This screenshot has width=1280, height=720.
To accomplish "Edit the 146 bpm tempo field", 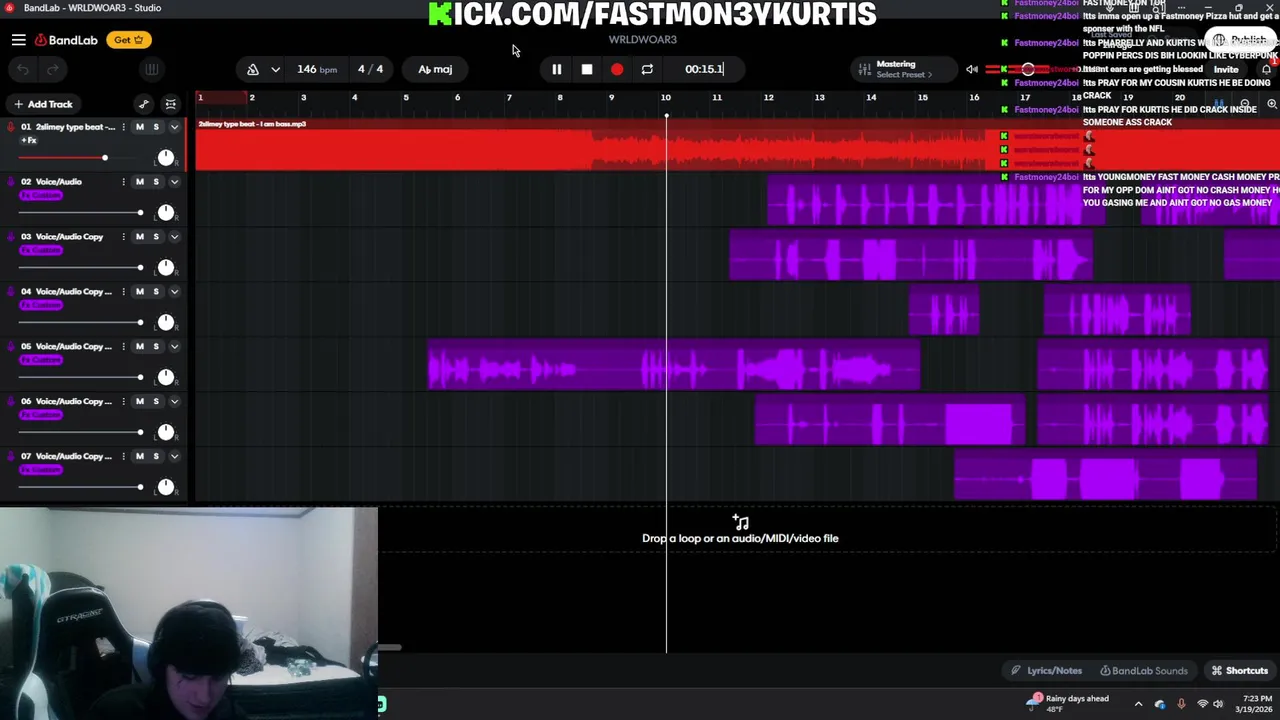I will 316,69.
